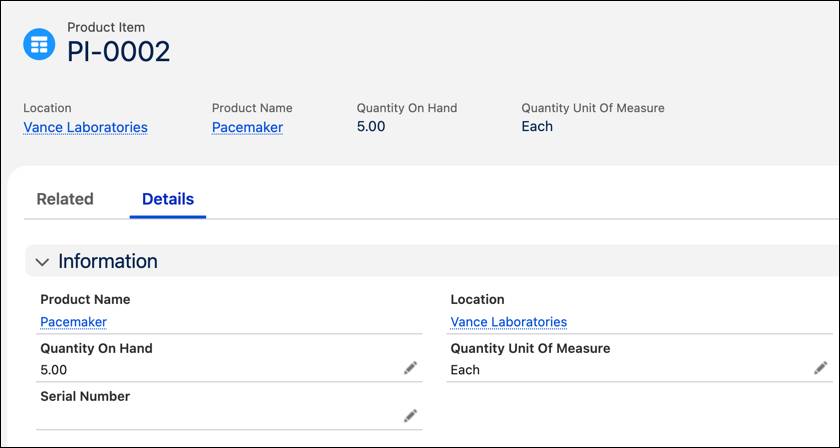Click the PI-0002 record title

tap(118, 52)
